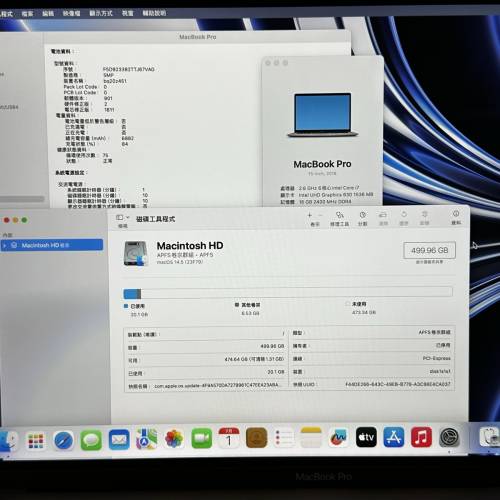
Task: Click the white free-space legend square
Action: click(348, 304)
